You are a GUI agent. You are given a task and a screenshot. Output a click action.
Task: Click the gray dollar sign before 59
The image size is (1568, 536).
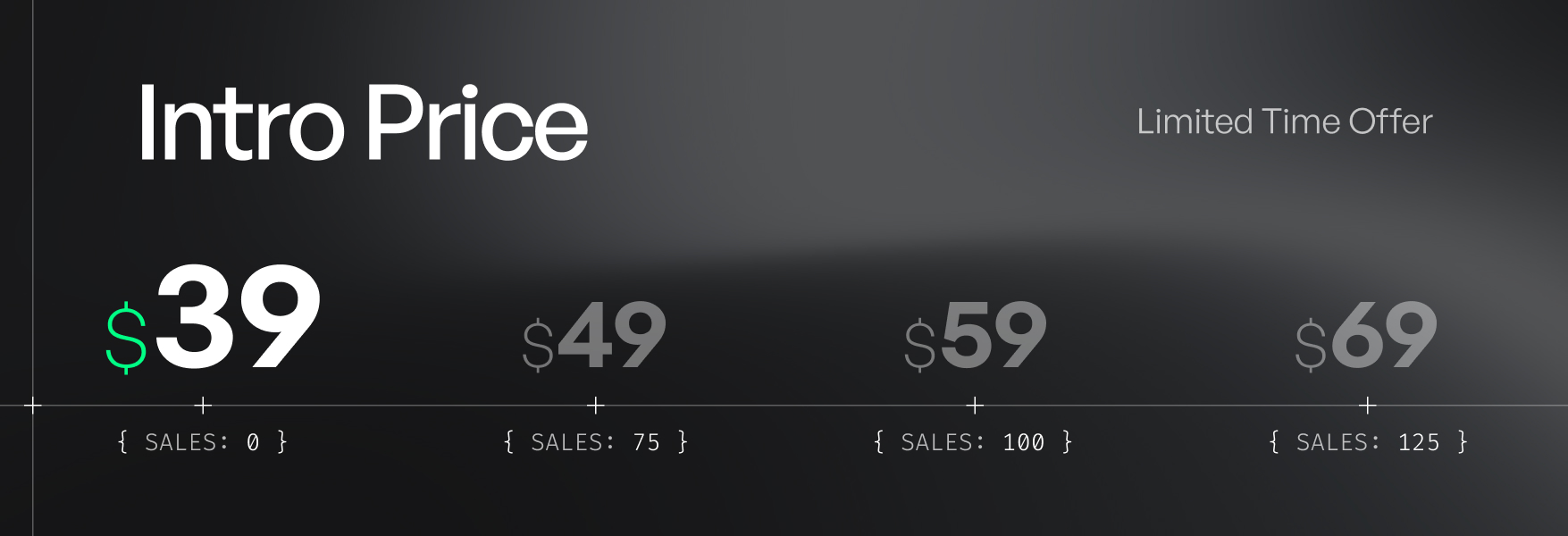919,346
